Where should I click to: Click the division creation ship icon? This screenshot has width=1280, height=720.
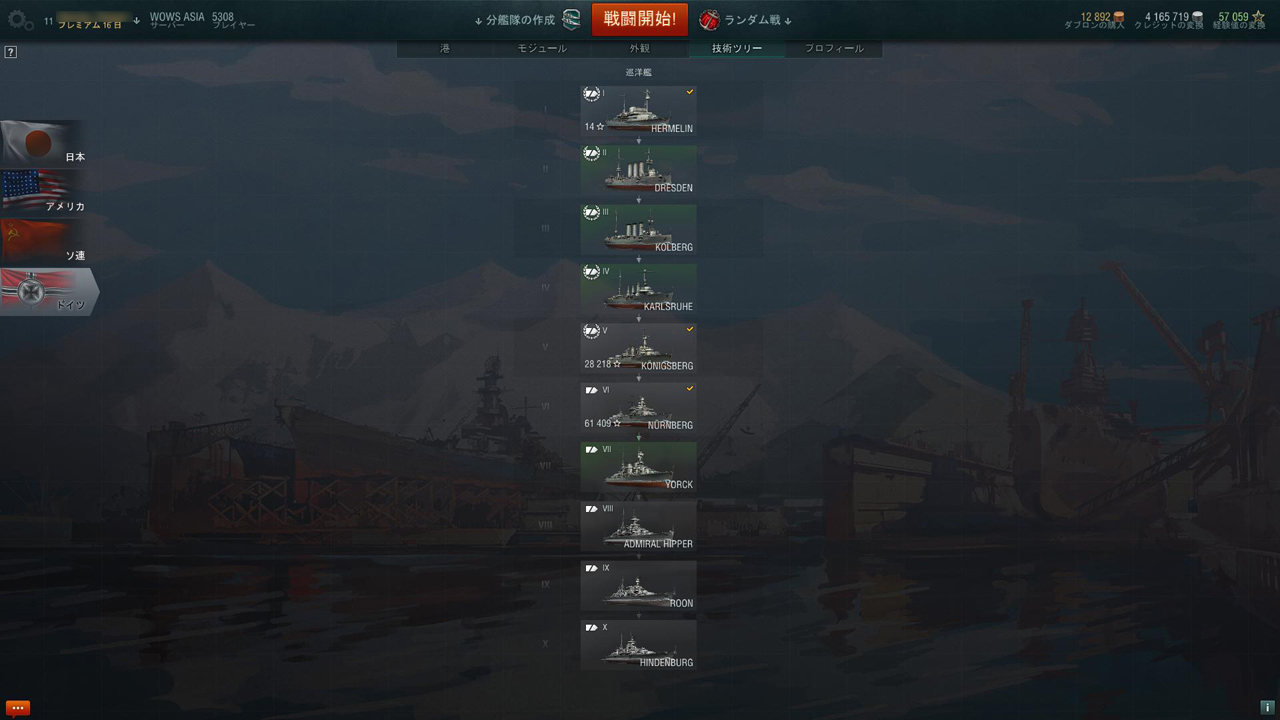[571, 20]
